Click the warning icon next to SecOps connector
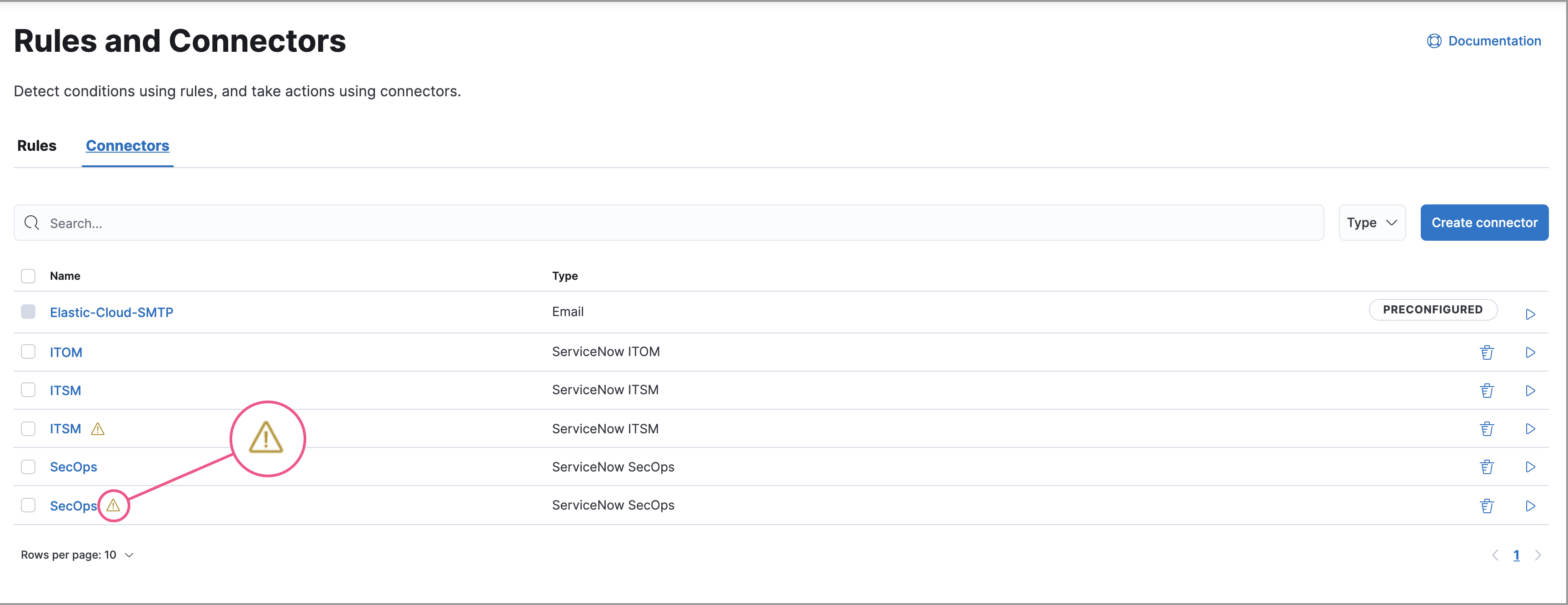The height and width of the screenshot is (605, 1568). click(113, 505)
